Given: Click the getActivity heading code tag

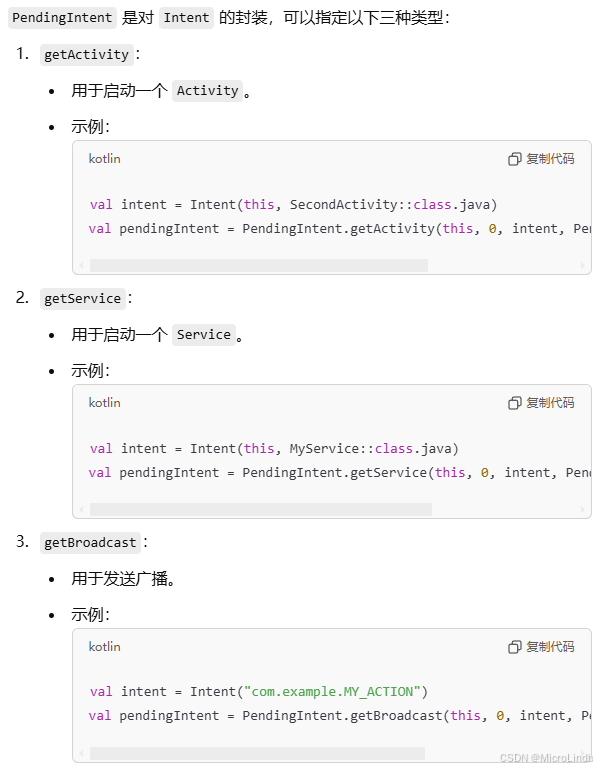Looking at the screenshot, I should tap(86, 54).
